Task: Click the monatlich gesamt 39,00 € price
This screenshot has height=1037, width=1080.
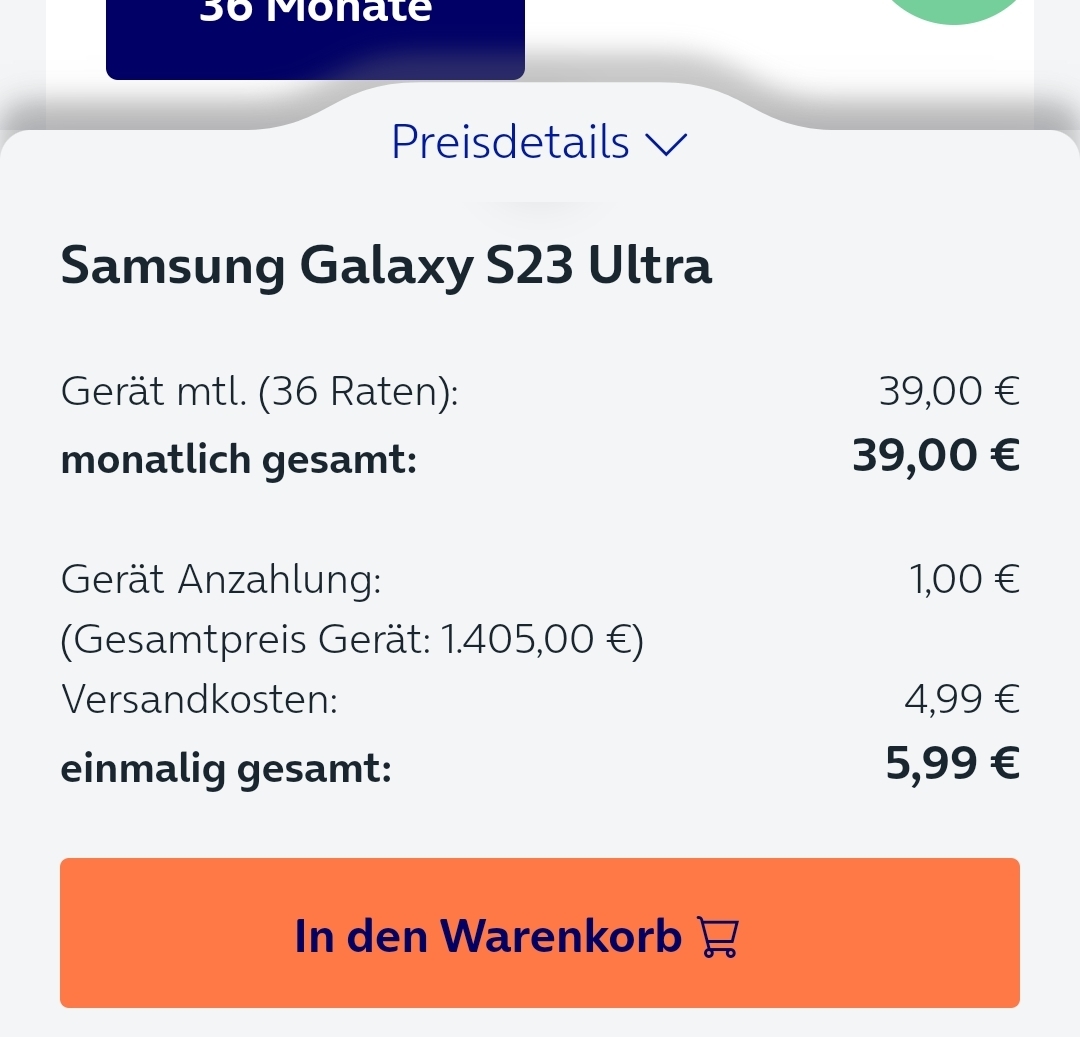Action: [x=936, y=456]
